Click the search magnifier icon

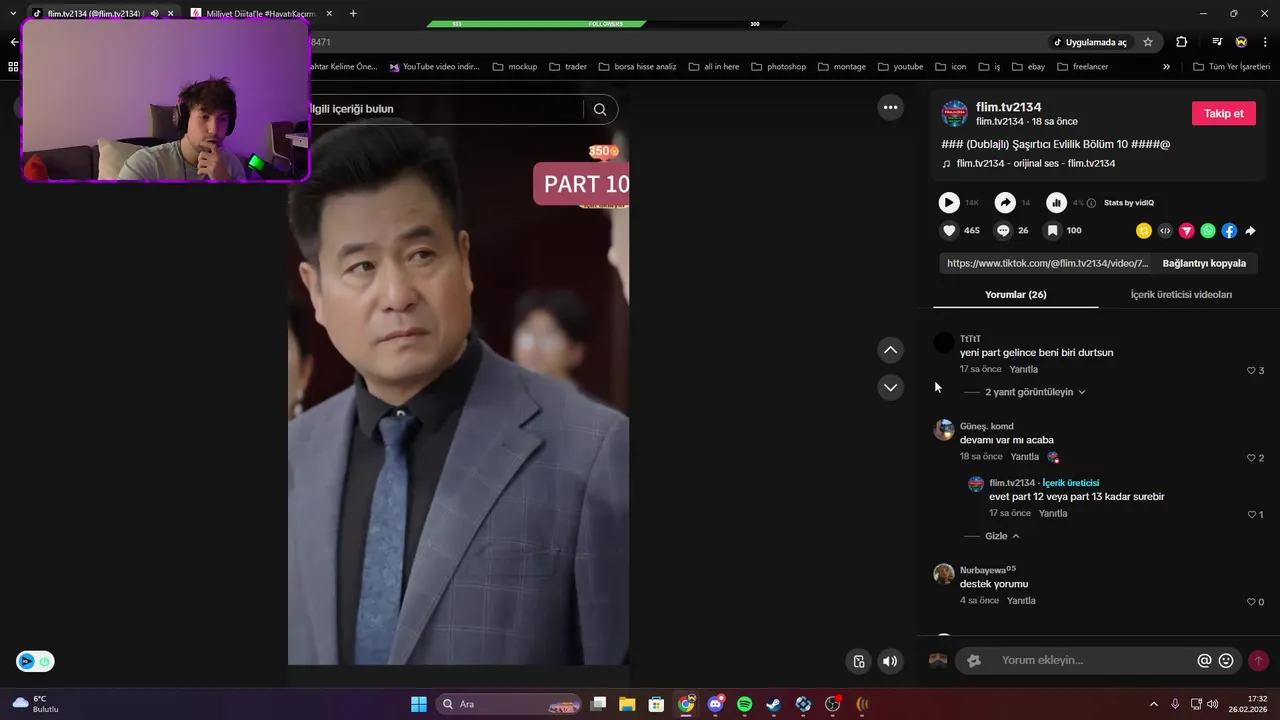[600, 110]
